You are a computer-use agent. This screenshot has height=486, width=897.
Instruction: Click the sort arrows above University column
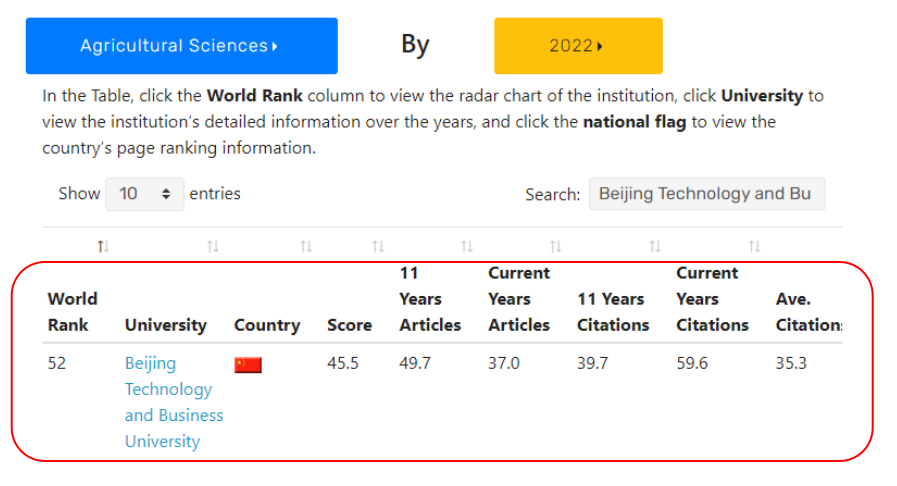point(212,246)
